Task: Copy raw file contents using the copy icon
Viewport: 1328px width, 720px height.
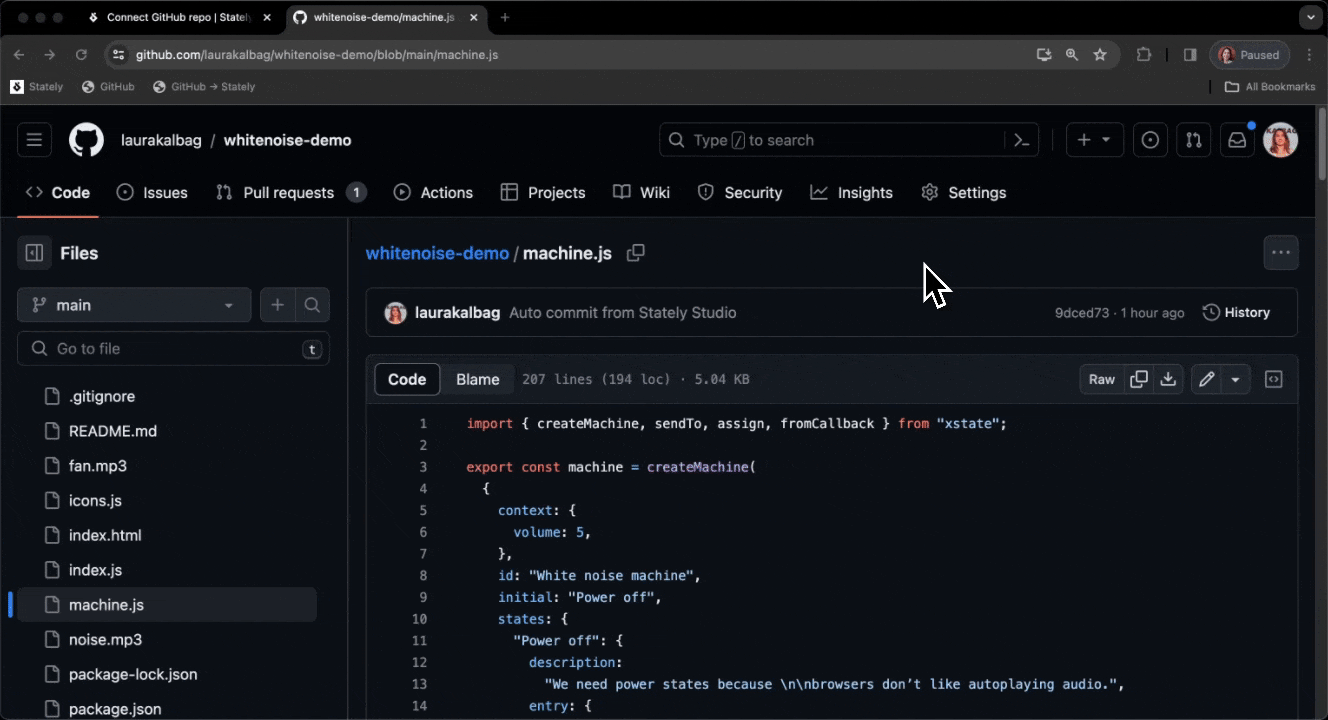Action: [1139, 379]
